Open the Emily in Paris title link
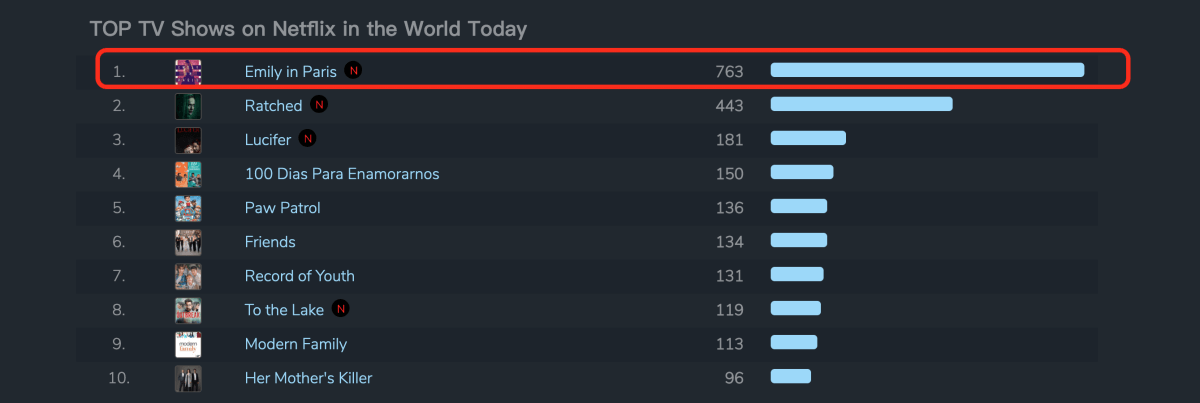Viewport: 1200px width, 403px height. [291, 72]
